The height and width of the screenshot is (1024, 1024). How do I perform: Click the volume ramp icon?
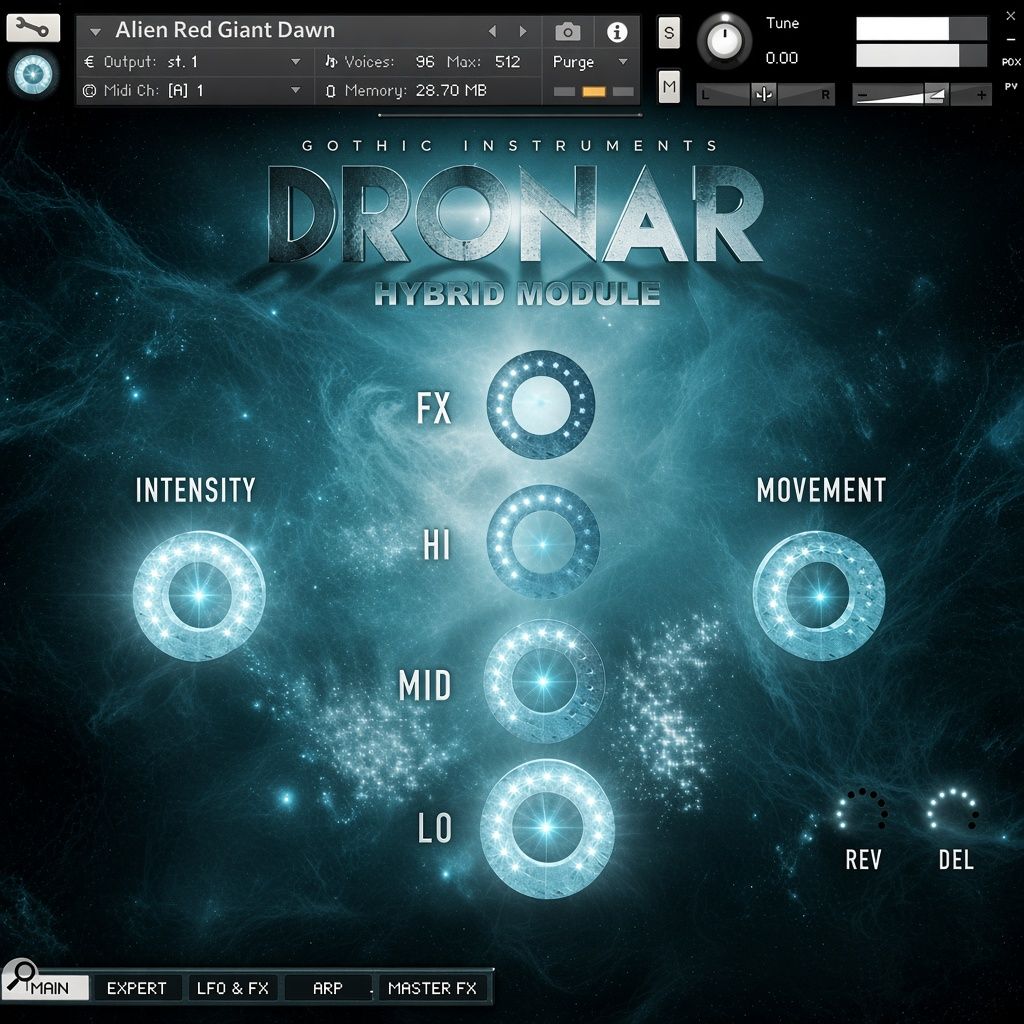click(937, 95)
